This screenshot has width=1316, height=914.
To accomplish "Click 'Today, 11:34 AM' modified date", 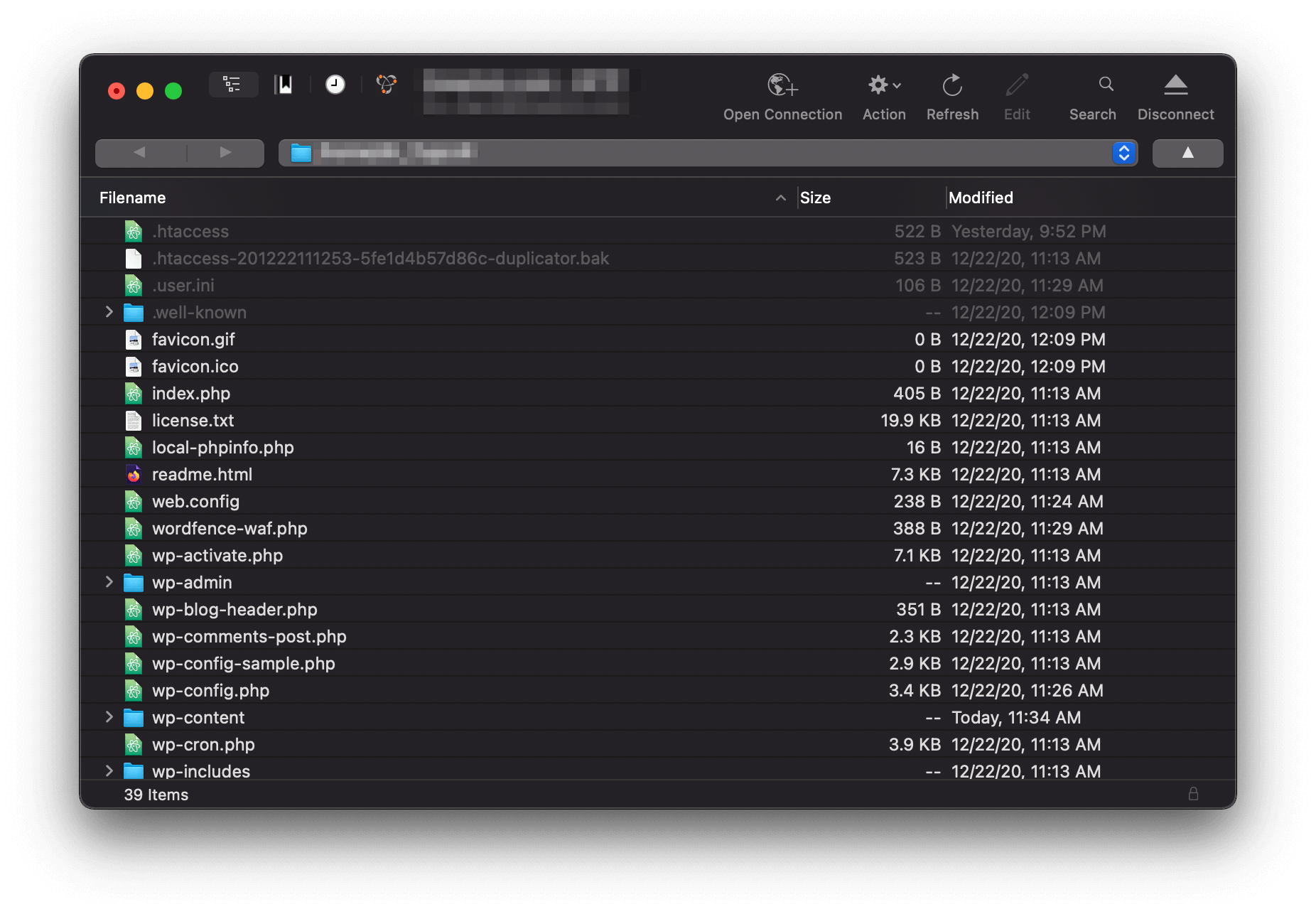I will pyautogui.click(x=1016, y=717).
